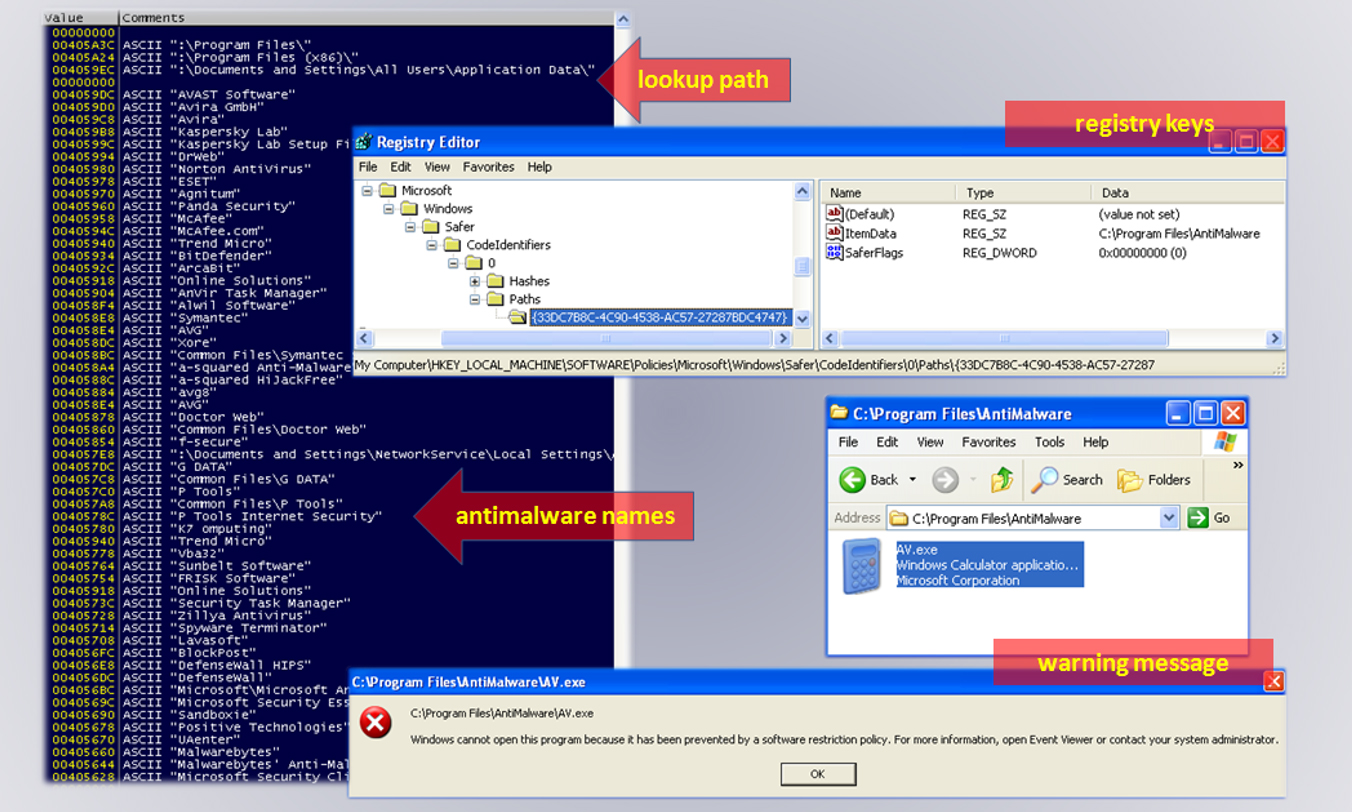Open the File menu in AntiMalware explorer

pyautogui.click(x=848, y=442)
